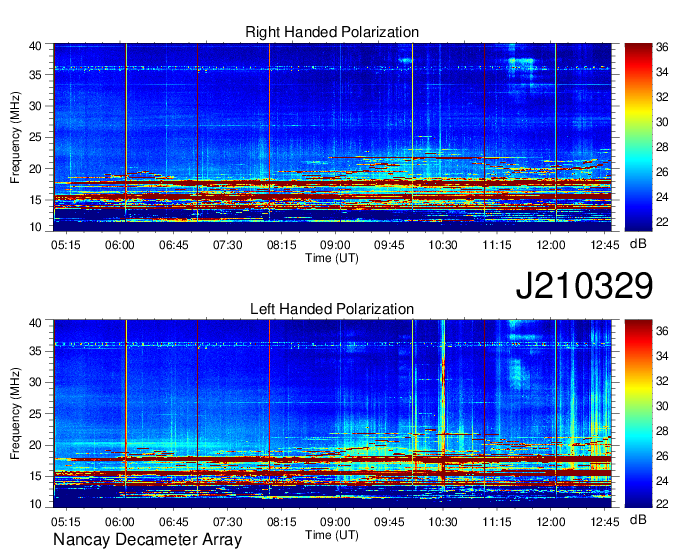Select the J210329 observation label

(x=584, y=285)
